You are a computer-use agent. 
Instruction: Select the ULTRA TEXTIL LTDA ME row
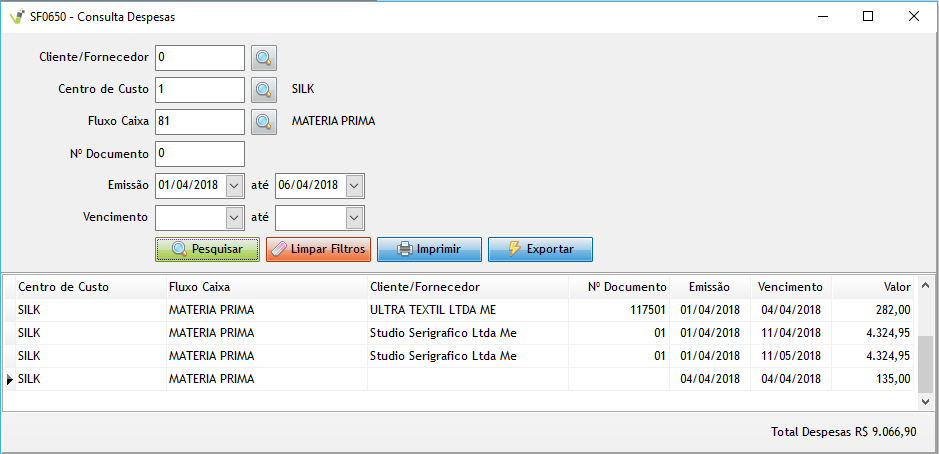pyautogui.click(x=432, y=310)
